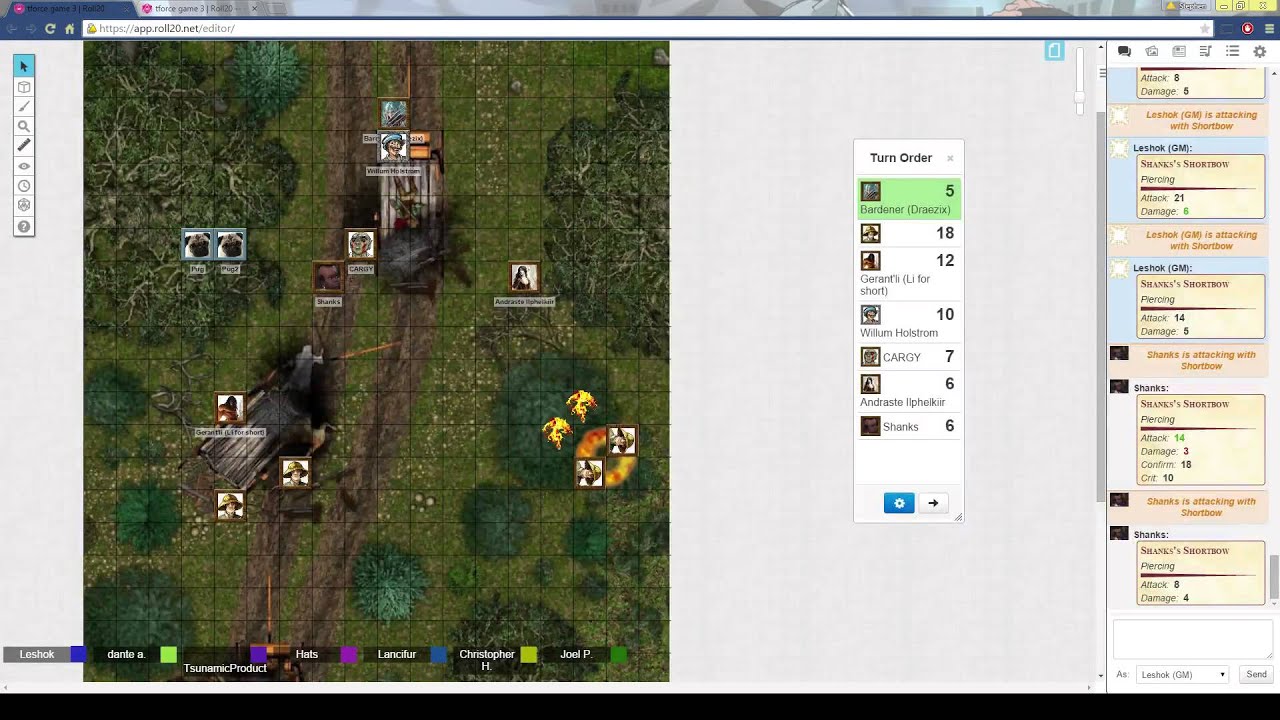
Task: Open the Art Library tab
Action: tap(1152, 51)
